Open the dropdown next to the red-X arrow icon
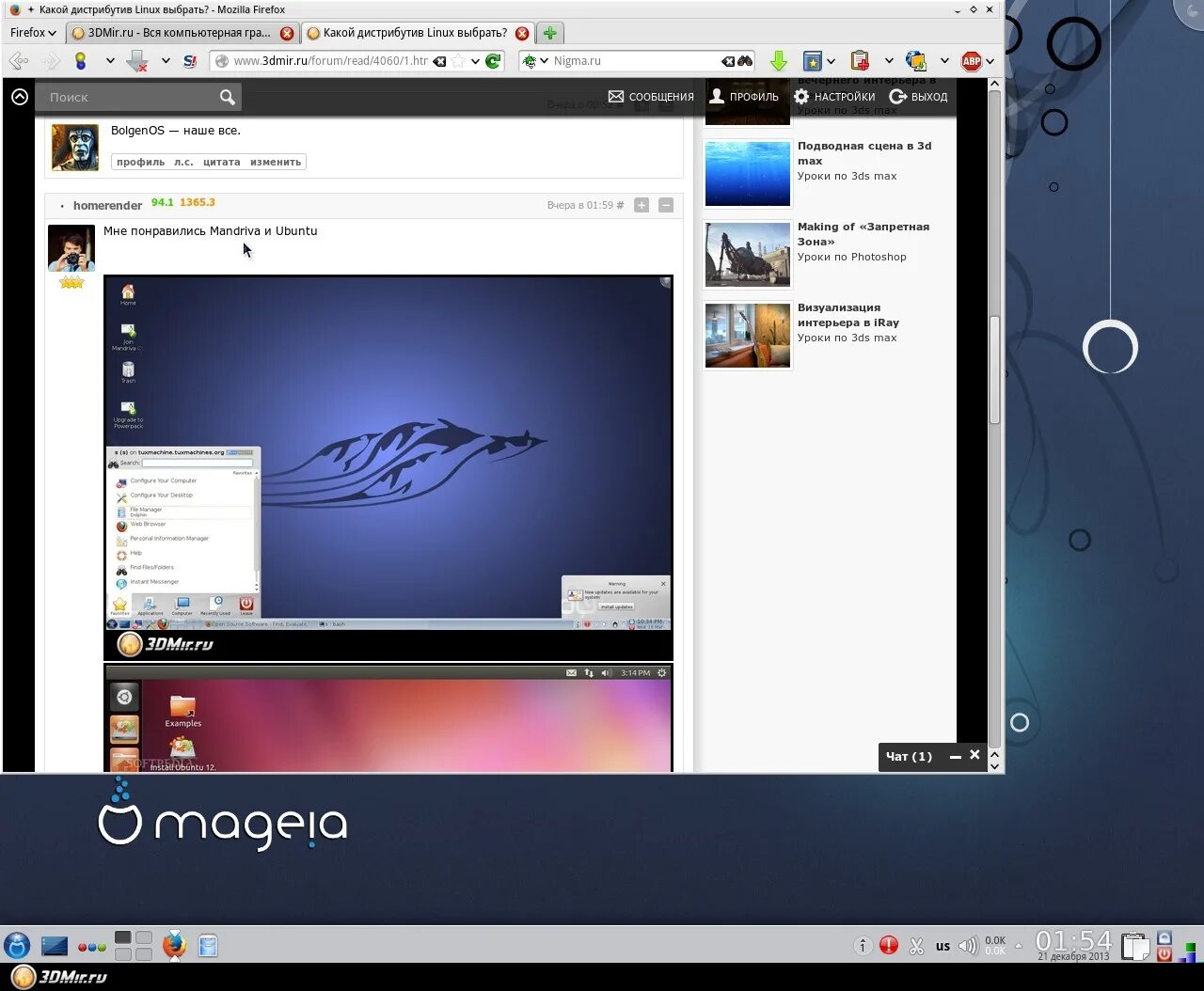This screenshot has height=991, width=1204. point(166,61)
